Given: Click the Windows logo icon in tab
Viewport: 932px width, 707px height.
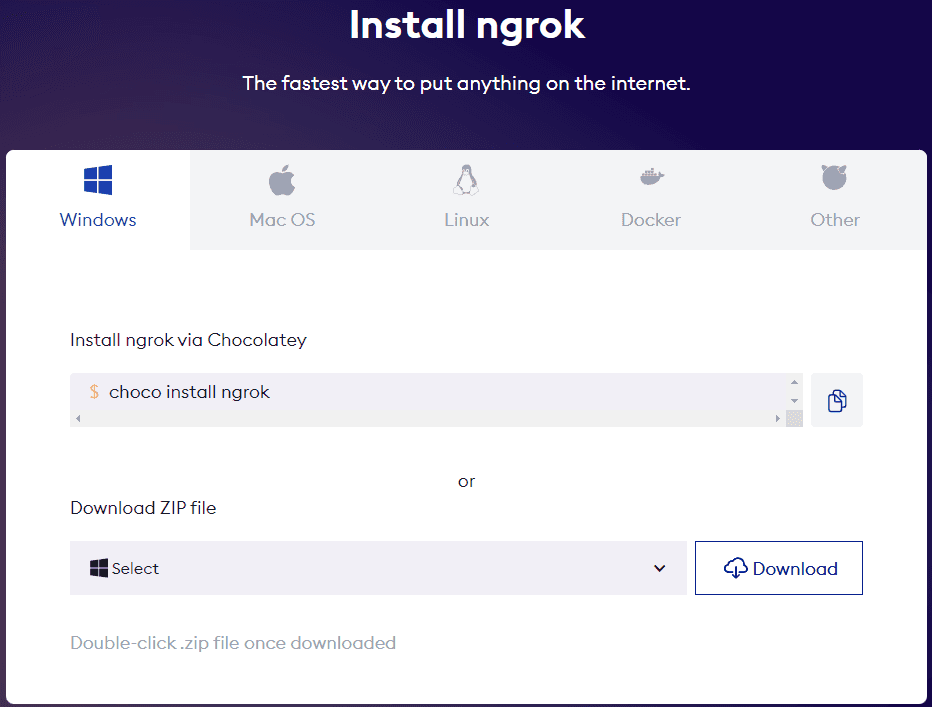Looking at the screenshot, I should click(98, 180).
